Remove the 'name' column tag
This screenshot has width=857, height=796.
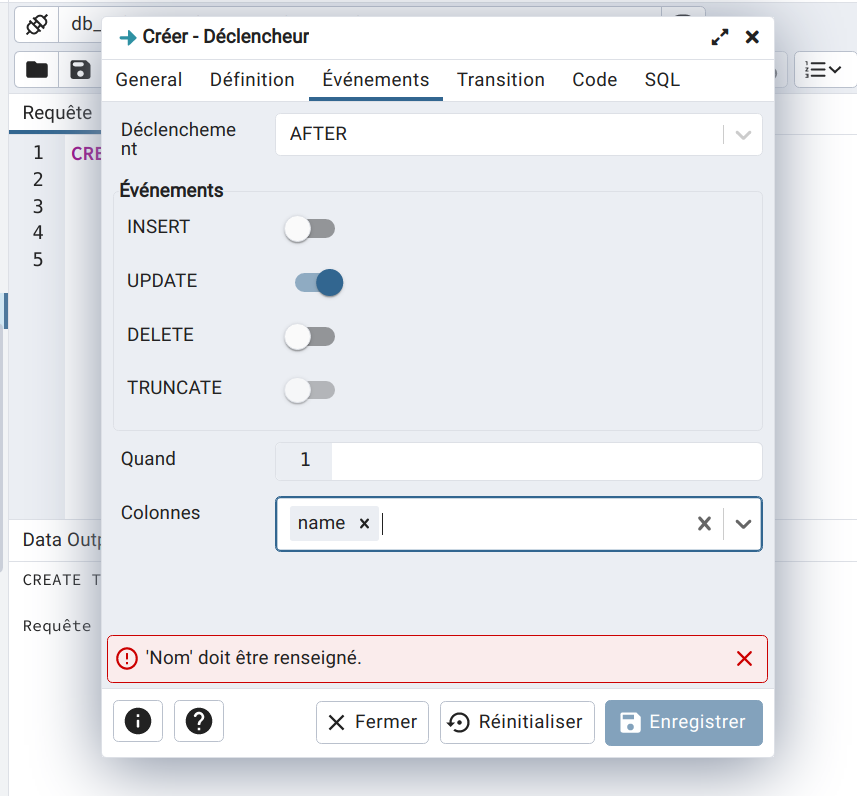pyautogui.click(x=365, y=524)
